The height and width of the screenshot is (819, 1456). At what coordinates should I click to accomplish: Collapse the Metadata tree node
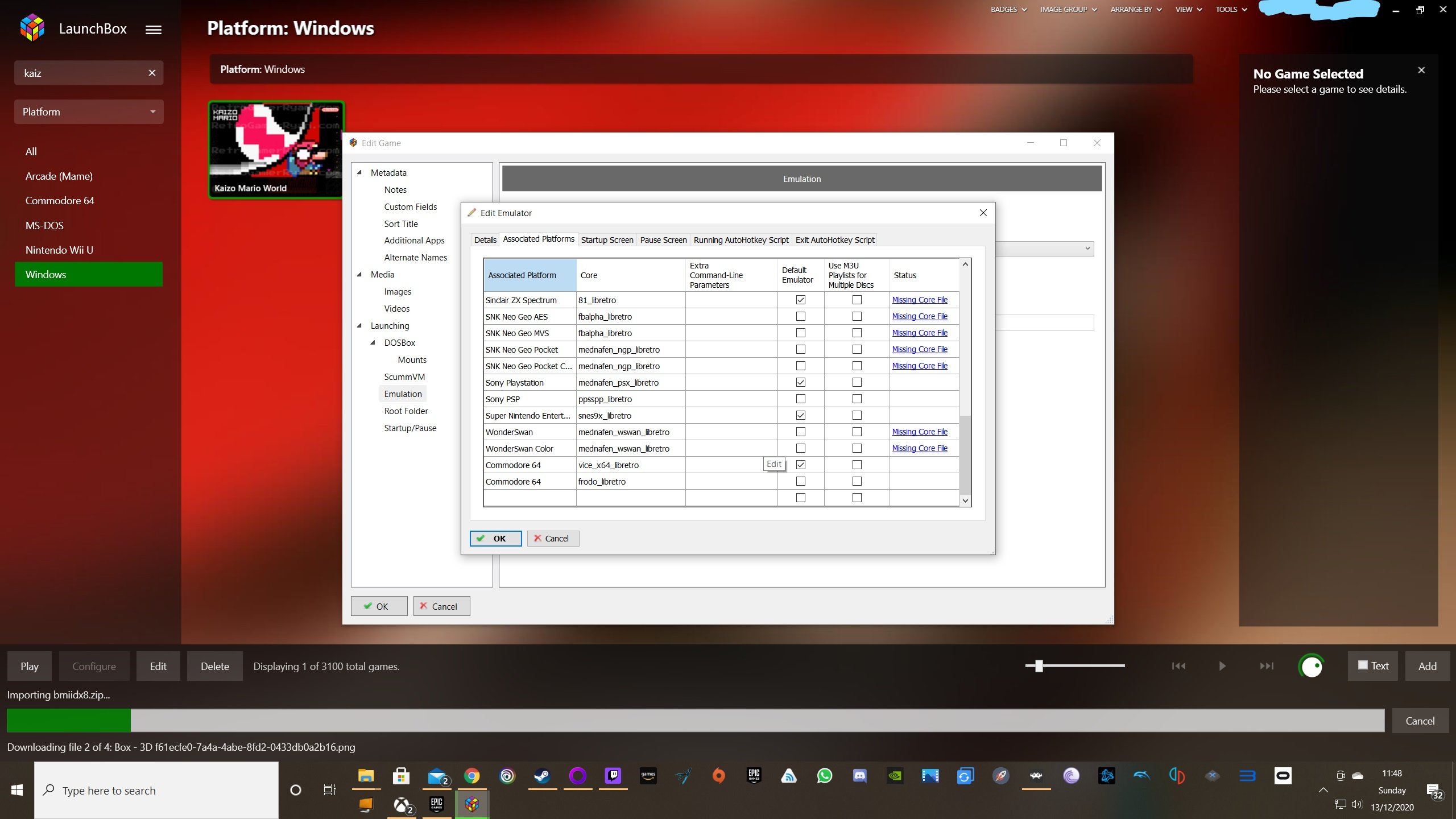[x=359, y=172]
